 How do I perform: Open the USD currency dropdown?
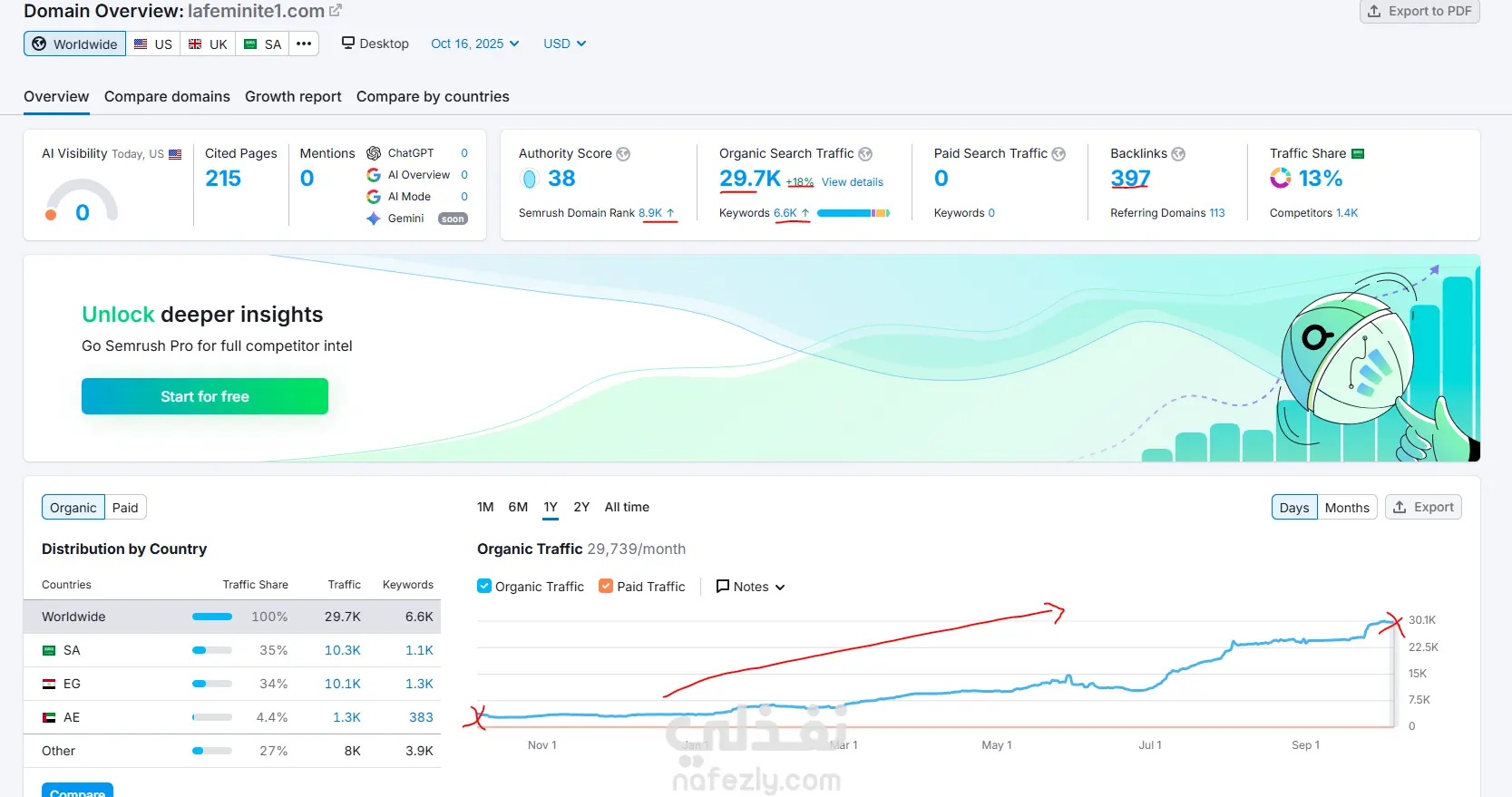565,44
